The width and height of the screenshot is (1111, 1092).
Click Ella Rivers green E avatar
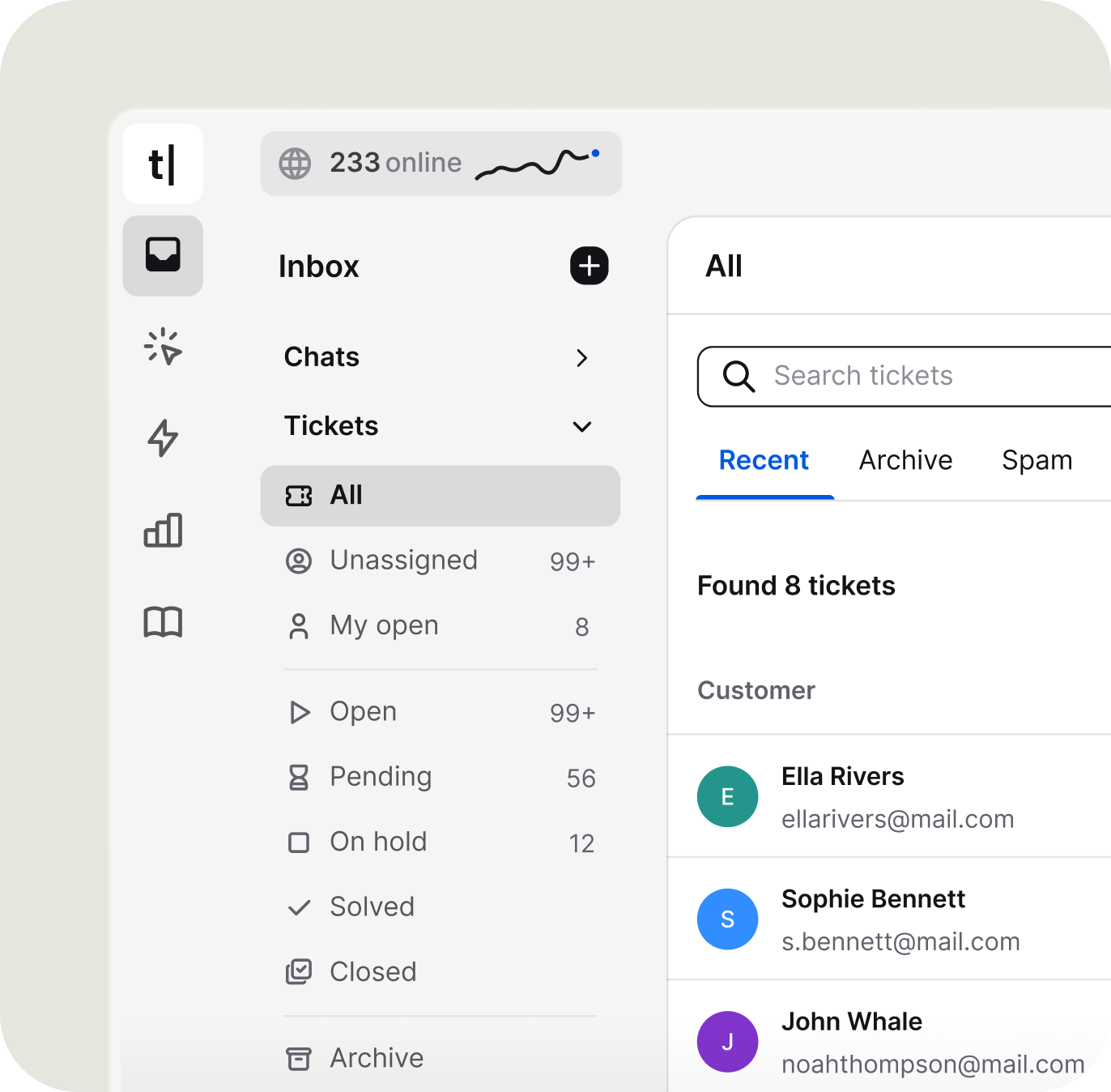coord(727,796)
